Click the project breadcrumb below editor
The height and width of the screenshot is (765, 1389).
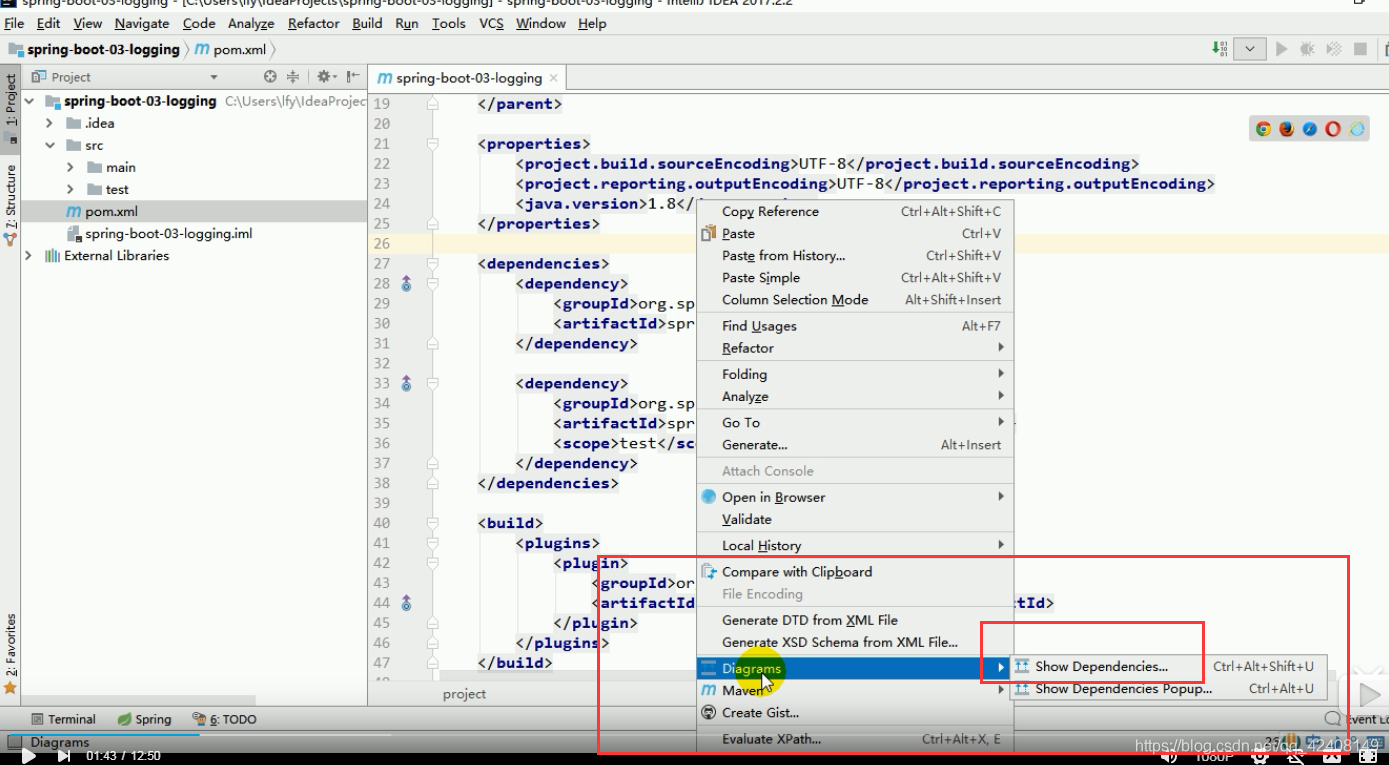[x=464, y=693]
